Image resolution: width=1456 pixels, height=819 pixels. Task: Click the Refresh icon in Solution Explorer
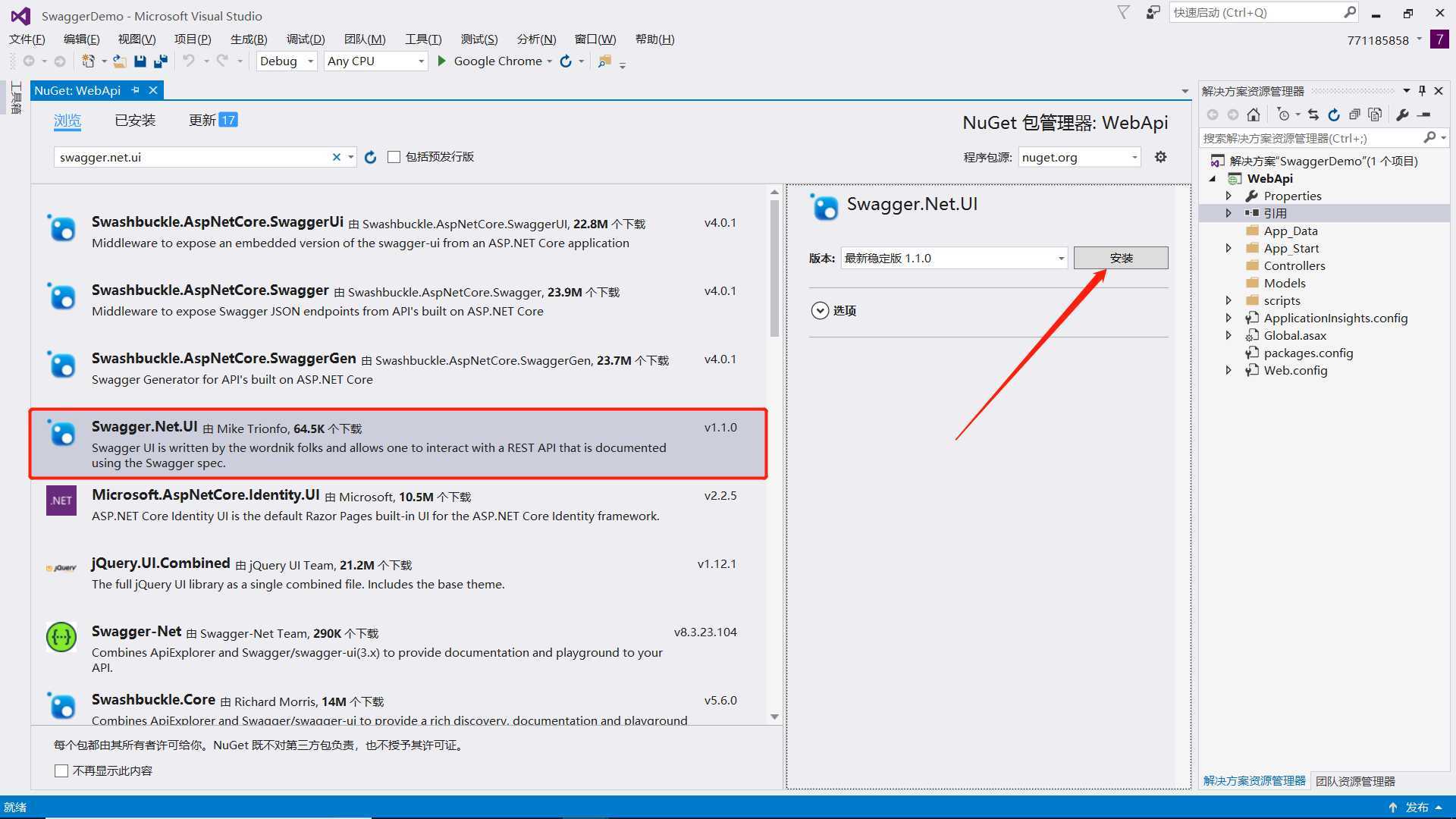click(x=1334, y=115)
